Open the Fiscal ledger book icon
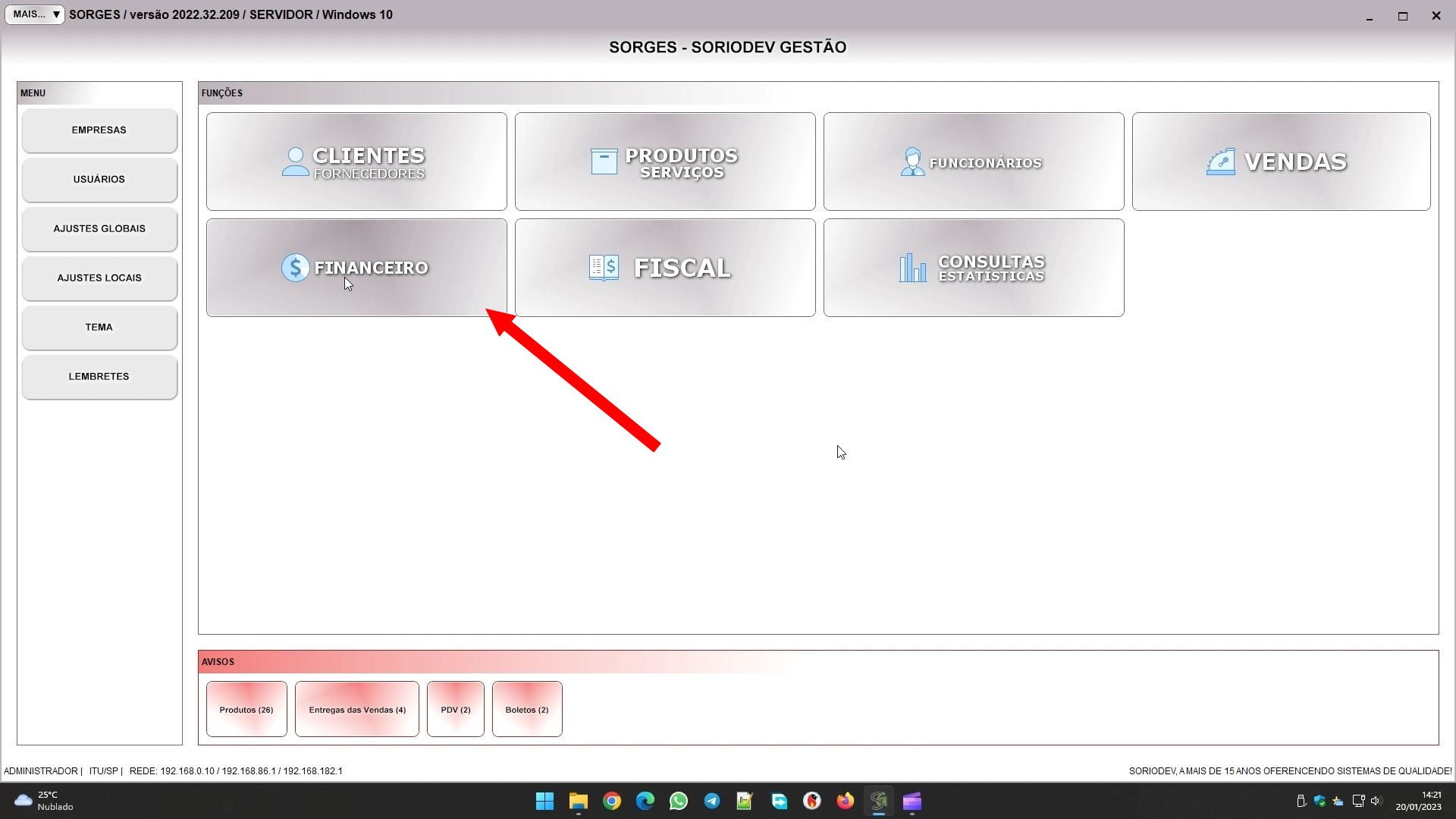The image size is (1456, 819). [x=604, y=268]
